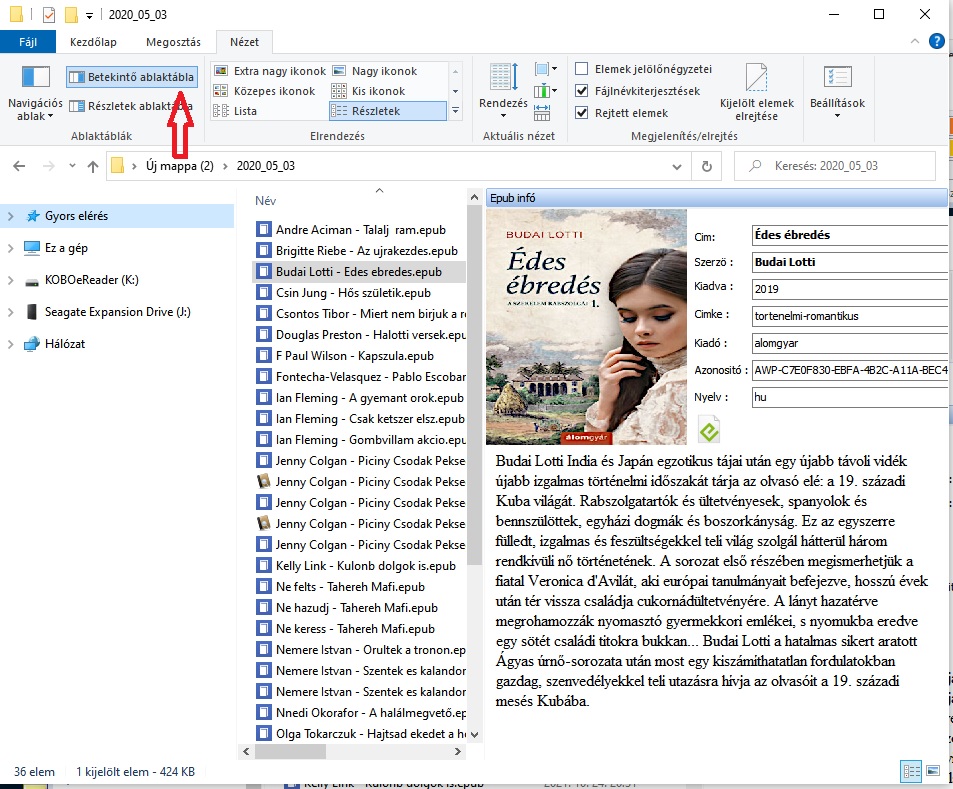Open the Megosztás ribbon tab
Viewport: 953px width, 789px height.
click(173, 42)
